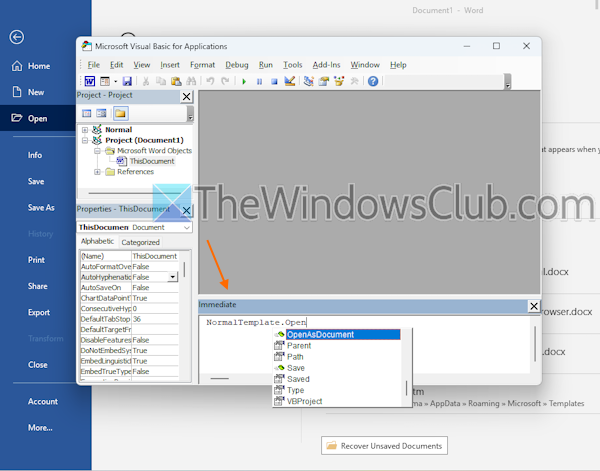This screenshot has height=471, width=600.
Task: Select the Normal project tree item
Action: coord(119,130)
